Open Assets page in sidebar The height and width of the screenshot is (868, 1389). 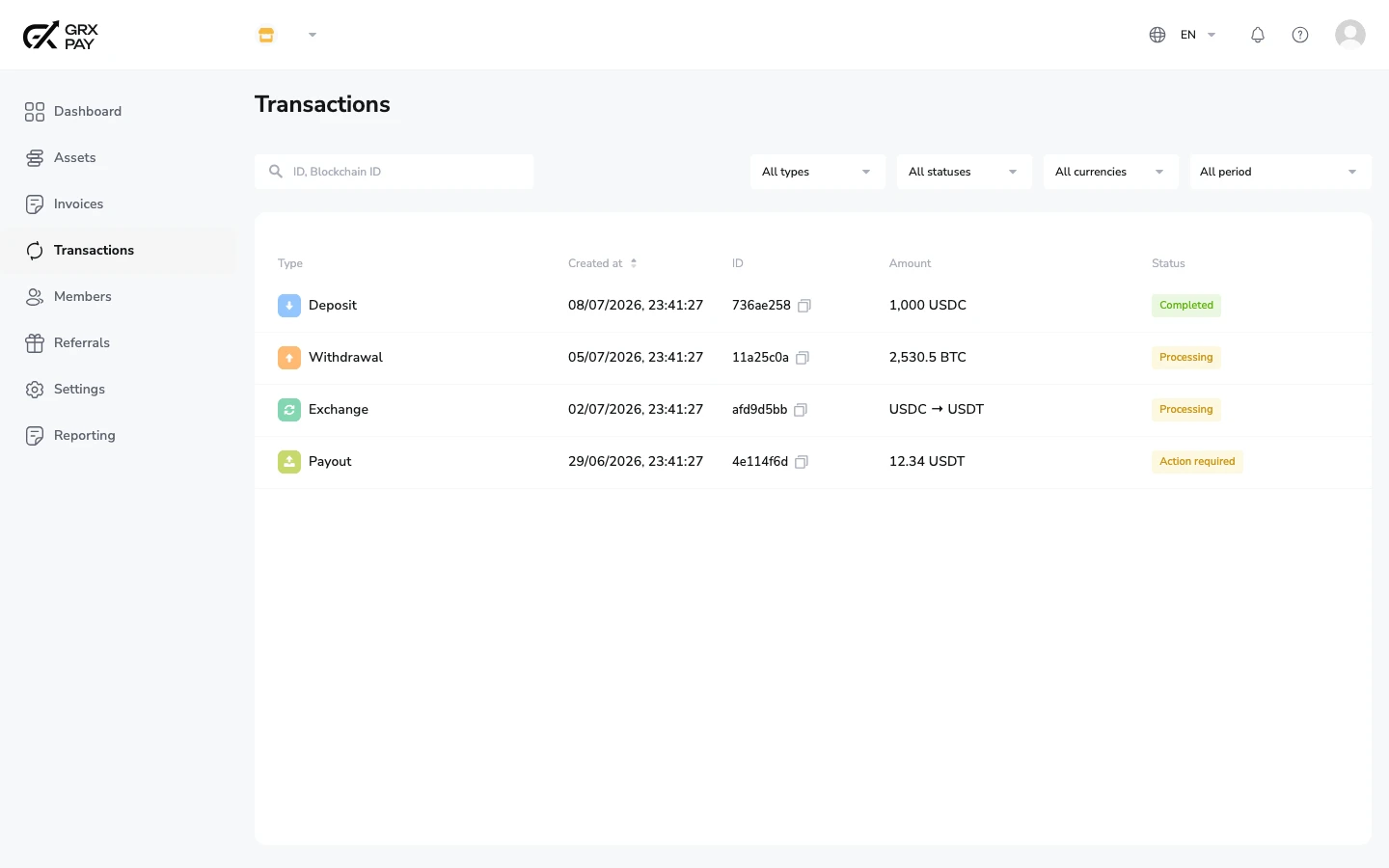[x=118, y=158]
